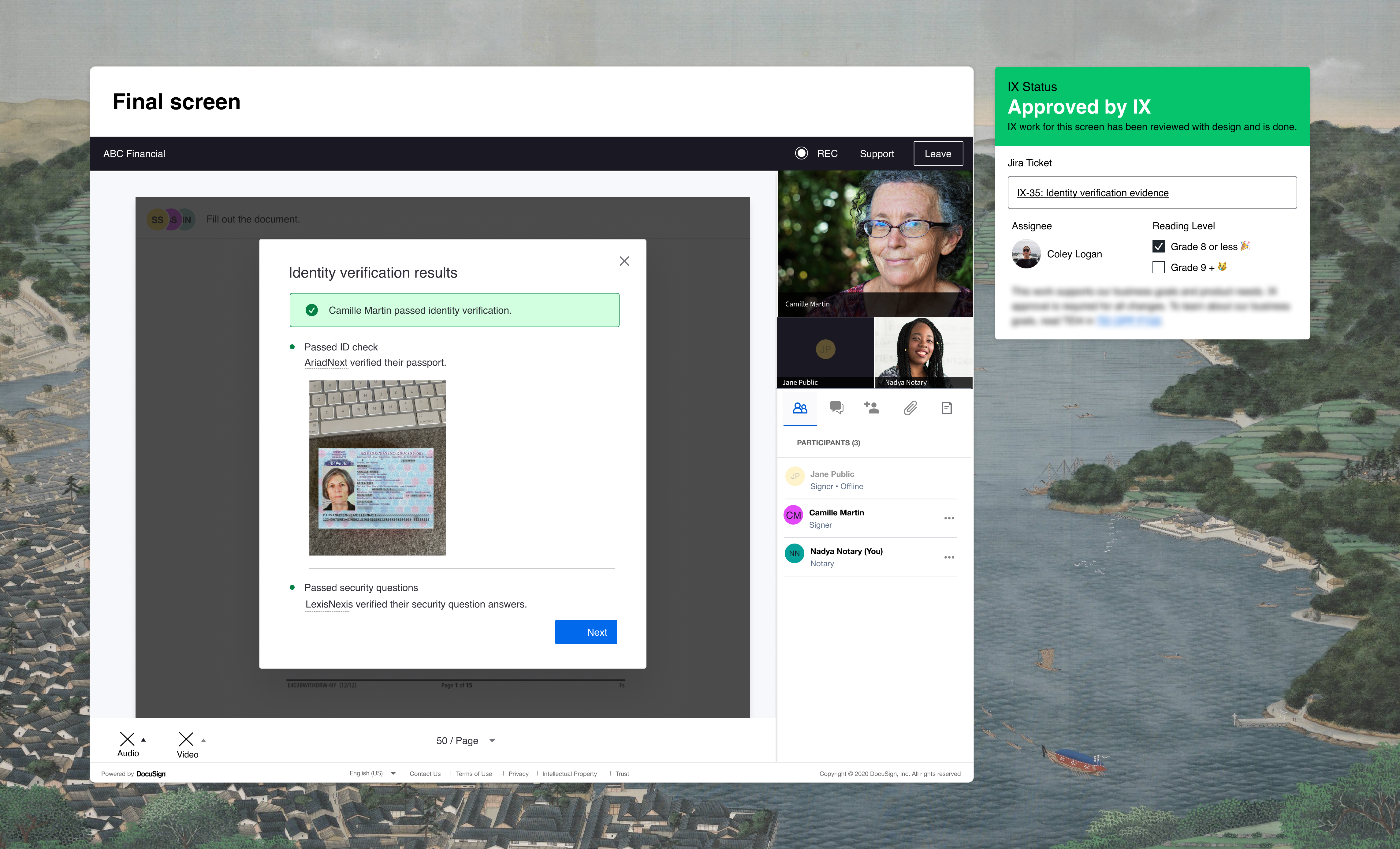Close the Identity verification results dialog

click(x=624, y=261)
